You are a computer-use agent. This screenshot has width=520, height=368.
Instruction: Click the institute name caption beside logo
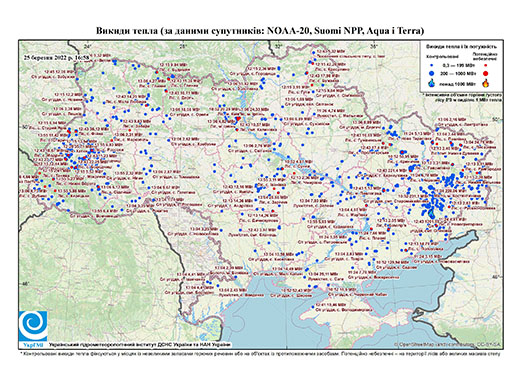[140, 344]
